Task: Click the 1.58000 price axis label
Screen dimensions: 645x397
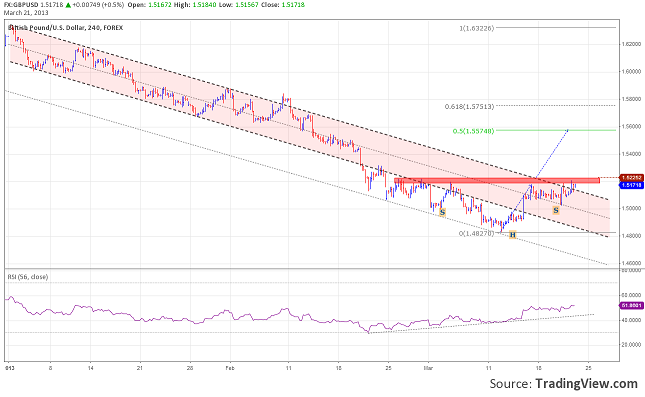Action: [x=631, y=99]
